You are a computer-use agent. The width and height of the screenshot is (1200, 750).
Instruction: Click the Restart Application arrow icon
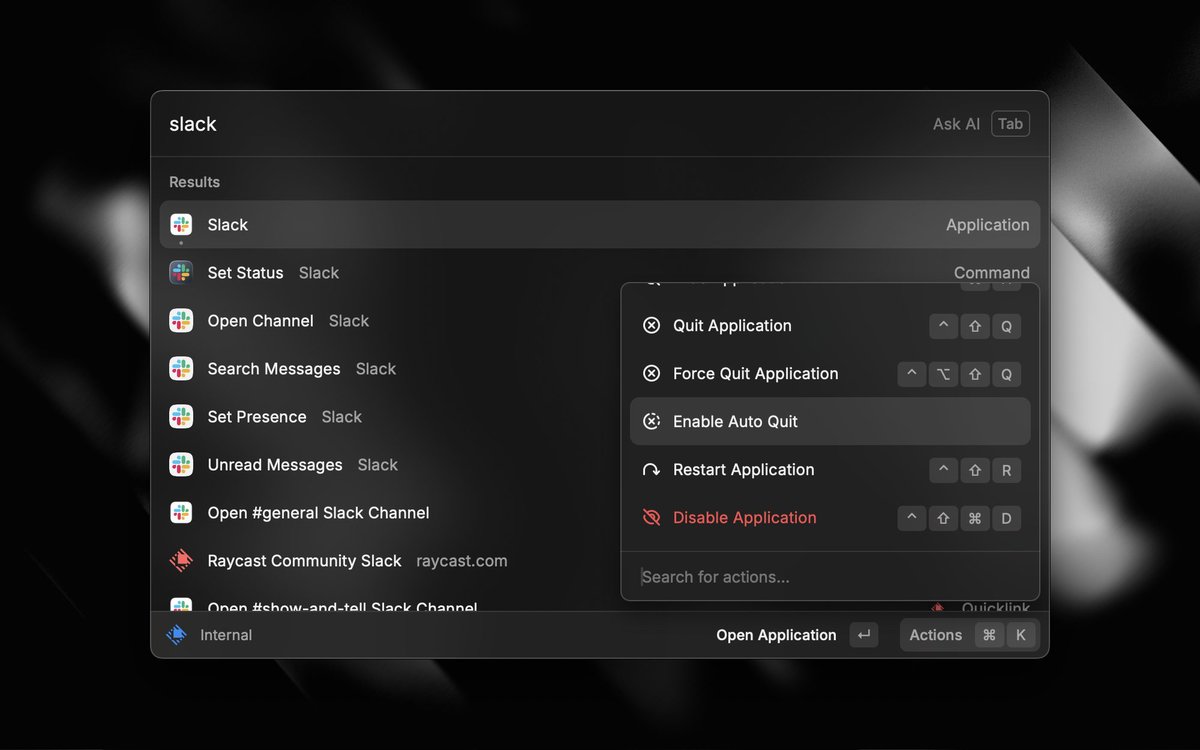[x=651, y=470]
